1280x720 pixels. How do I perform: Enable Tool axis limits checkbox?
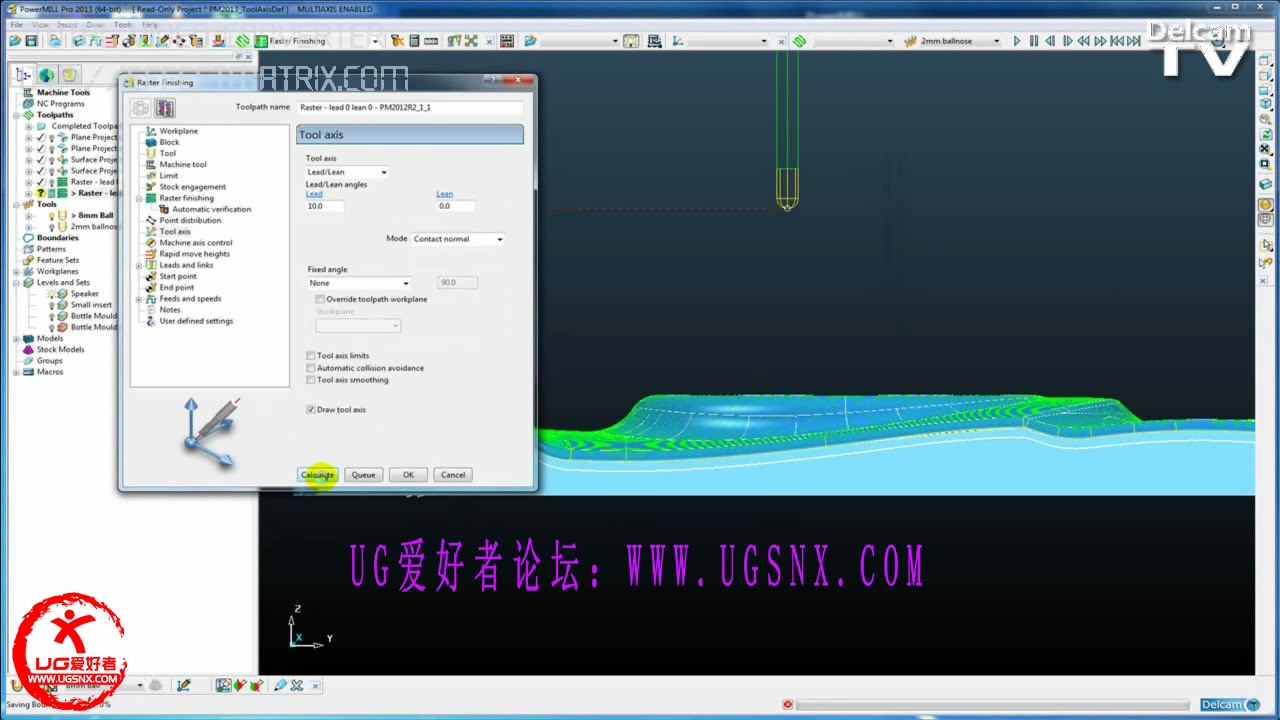311,355
